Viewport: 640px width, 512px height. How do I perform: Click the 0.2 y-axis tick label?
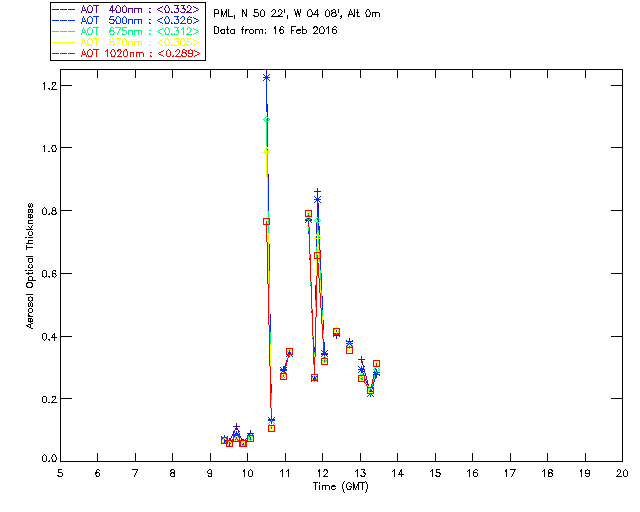coord(48,399)
